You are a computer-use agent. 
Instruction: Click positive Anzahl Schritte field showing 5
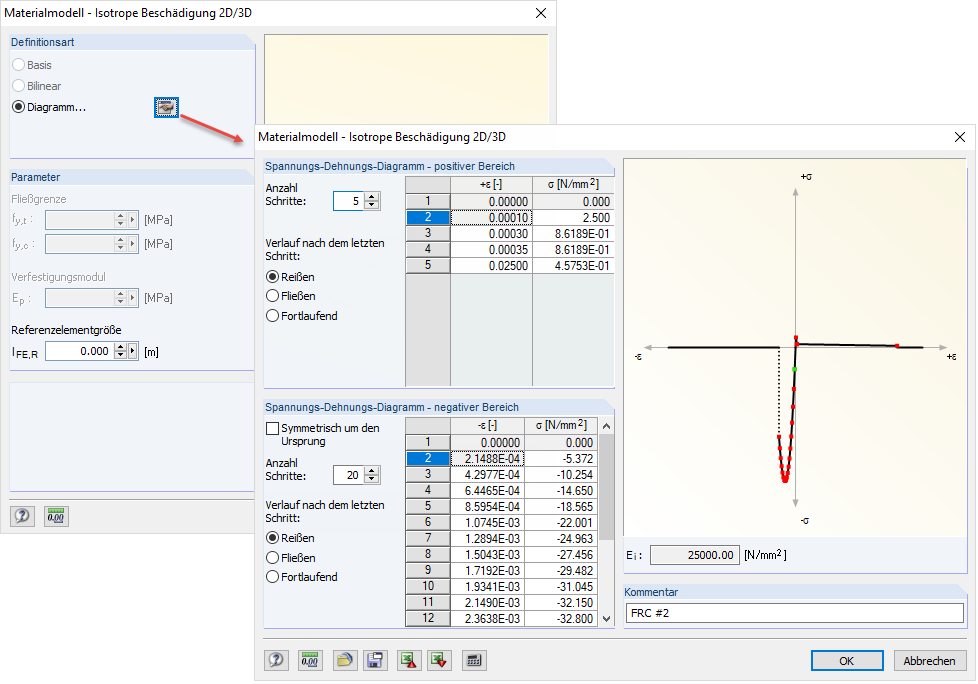click(x=349, y=201)
